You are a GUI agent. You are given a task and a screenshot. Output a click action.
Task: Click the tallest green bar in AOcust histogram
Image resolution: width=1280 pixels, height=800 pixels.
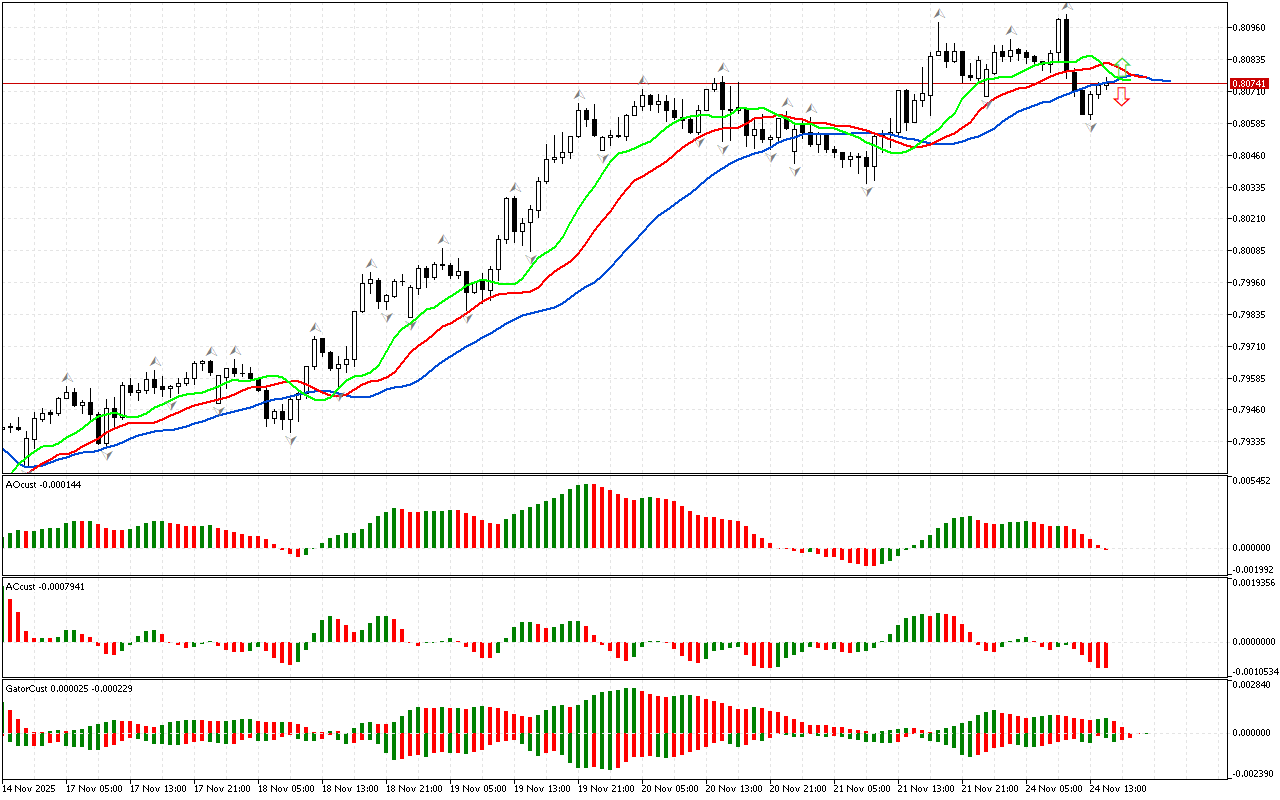click(587, 516)
